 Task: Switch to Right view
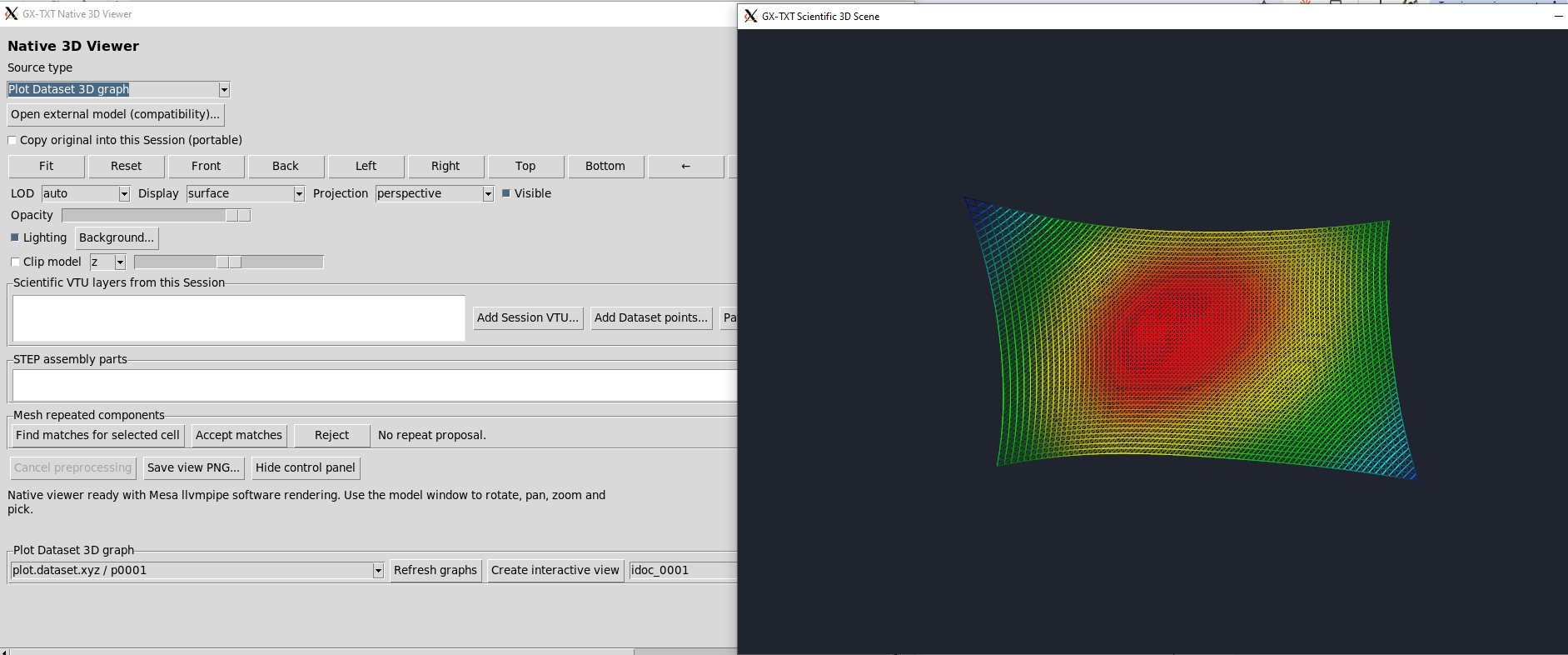tap(446, 167)
